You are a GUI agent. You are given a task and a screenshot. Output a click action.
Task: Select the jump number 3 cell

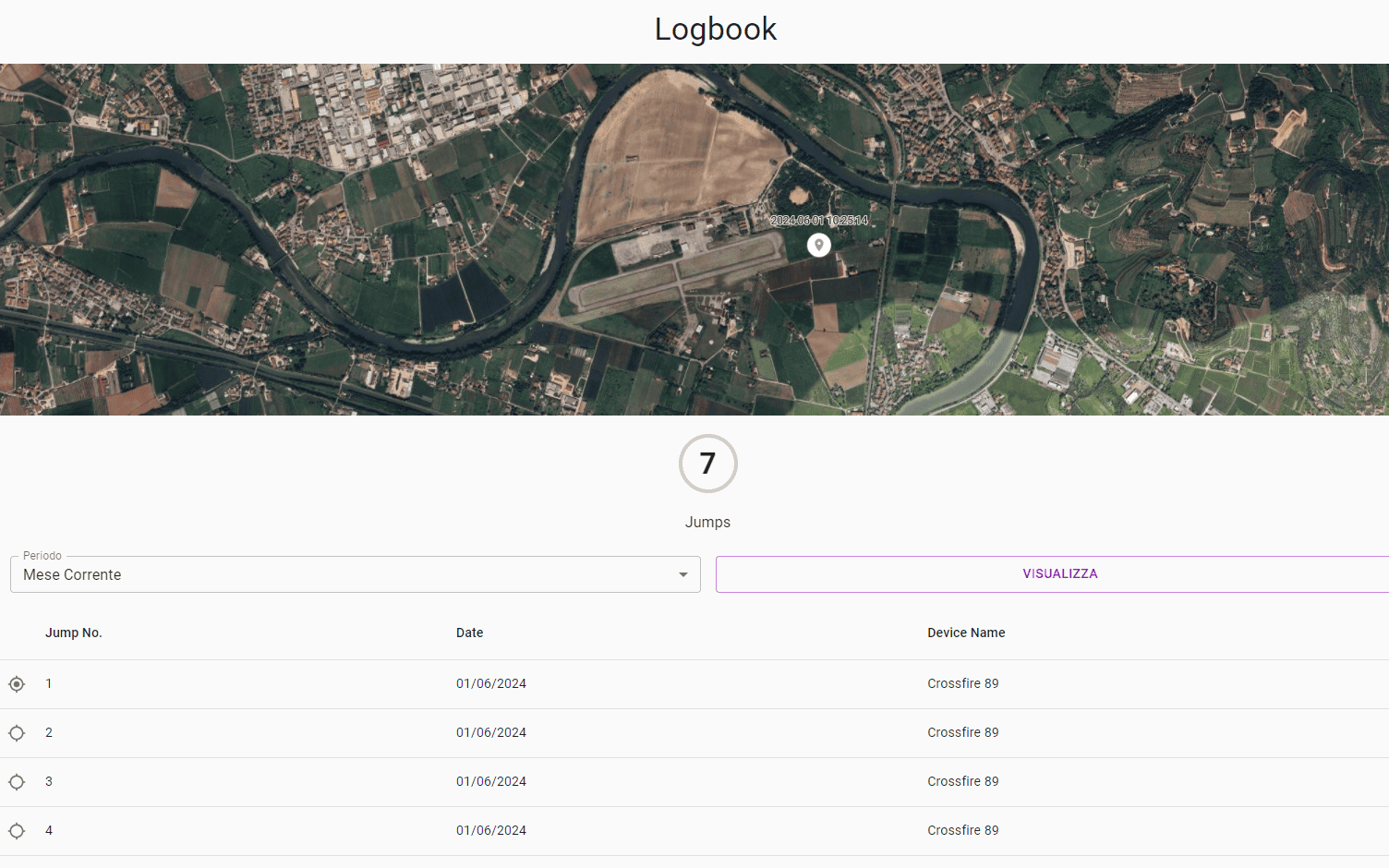coord(49,782)
